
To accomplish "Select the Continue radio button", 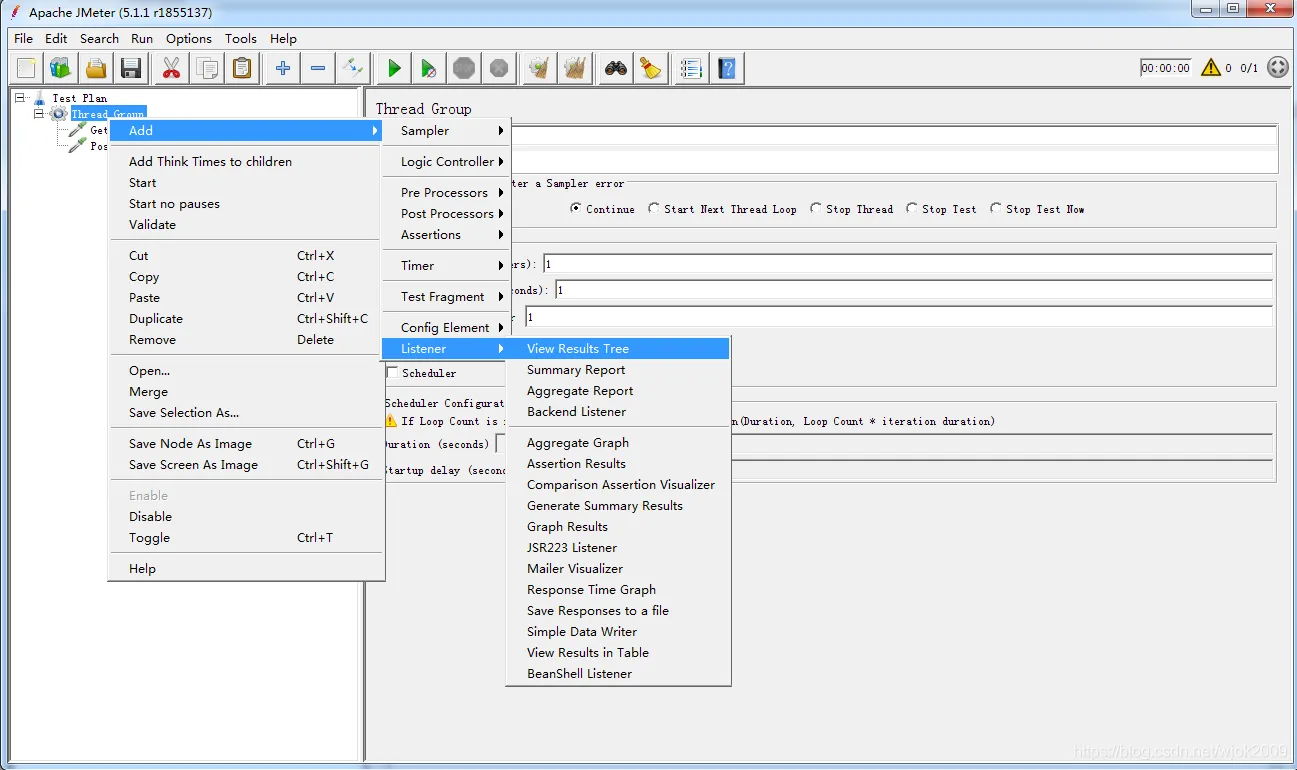I will pos(602,209).
